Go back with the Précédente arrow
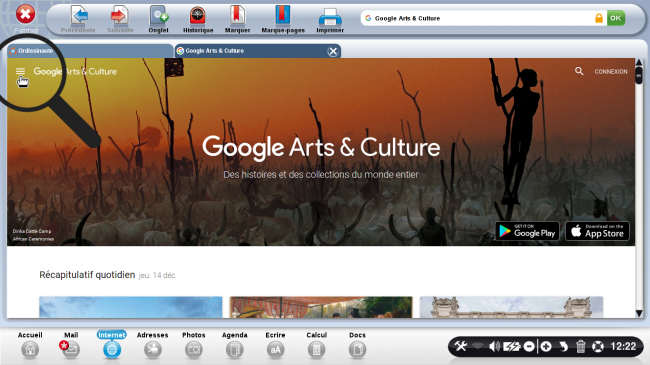 pyautogui.click(x=78, y=19)
